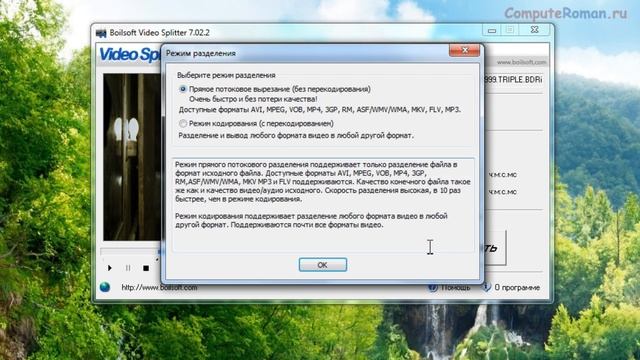
Task: Click the 'Доступные форматы AVI, MPEG' line
Action: coord(320,110)
